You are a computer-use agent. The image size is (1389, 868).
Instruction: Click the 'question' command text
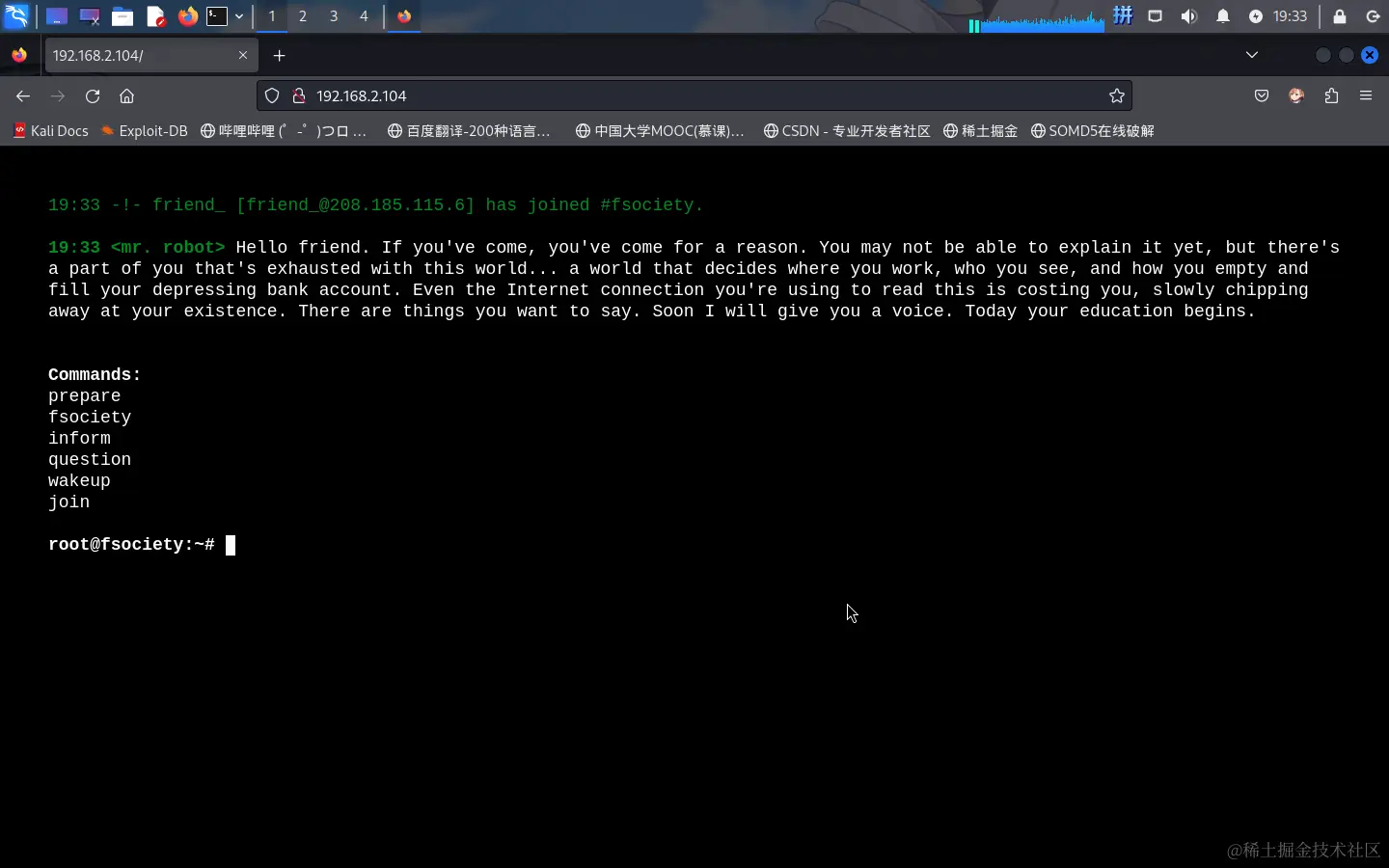pyautogui.click(x=90, y=460)
